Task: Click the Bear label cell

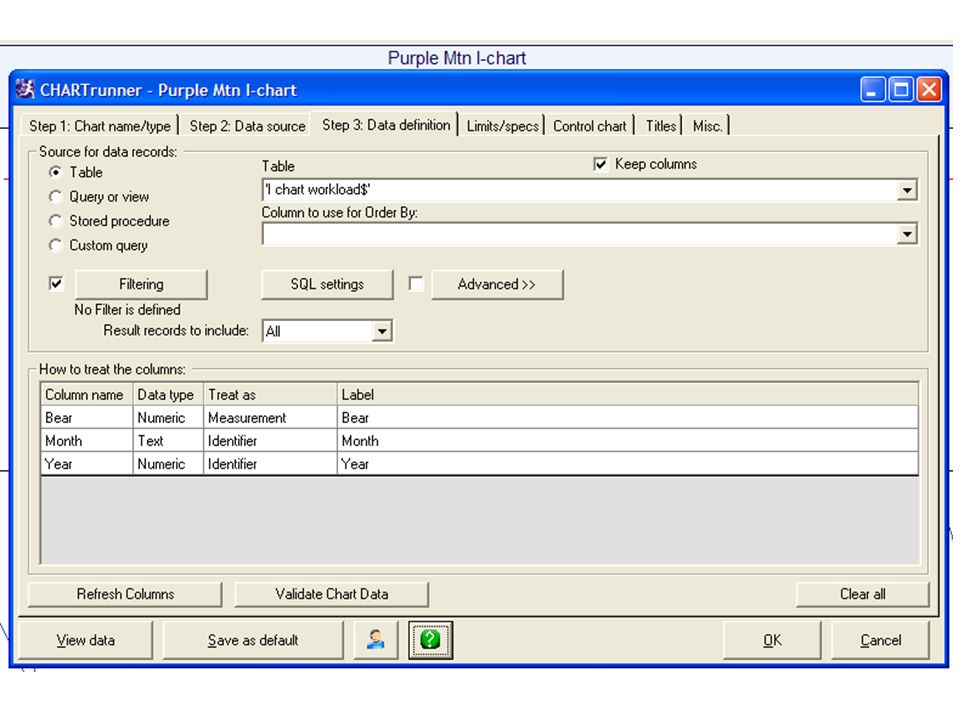Action: pyautogui.click(x=628, y=418)
